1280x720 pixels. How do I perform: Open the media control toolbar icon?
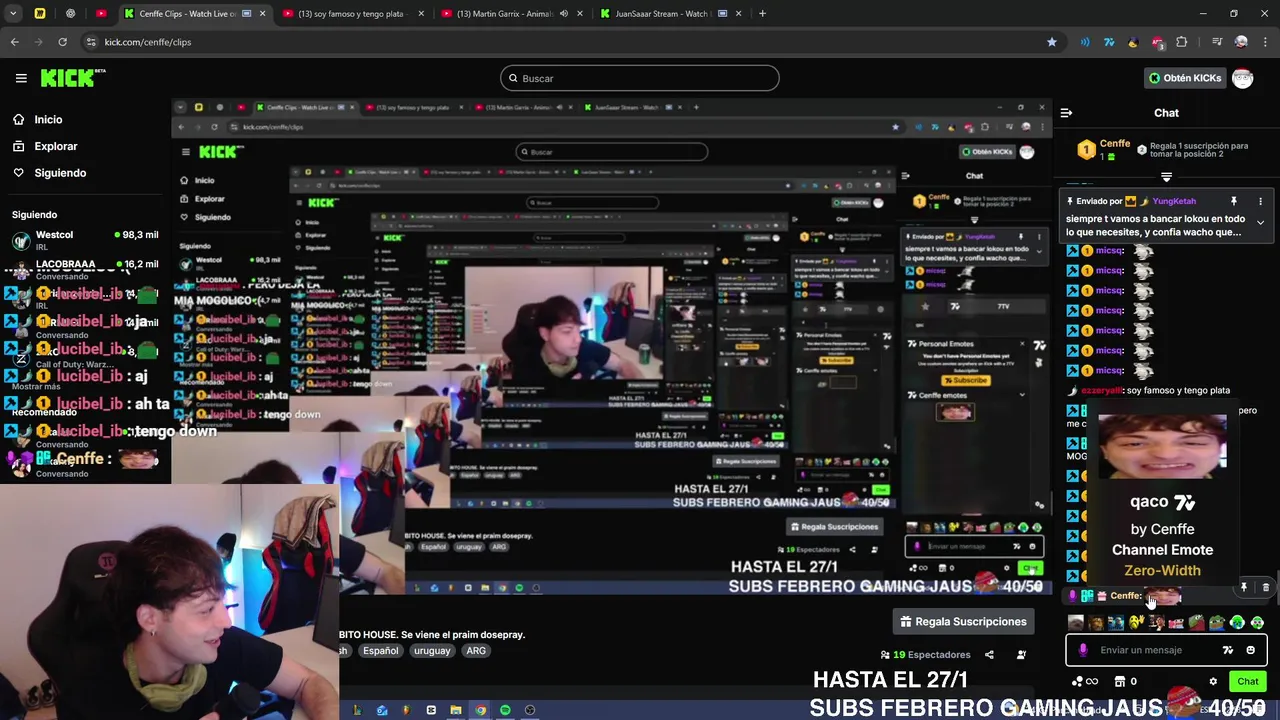1217,42
